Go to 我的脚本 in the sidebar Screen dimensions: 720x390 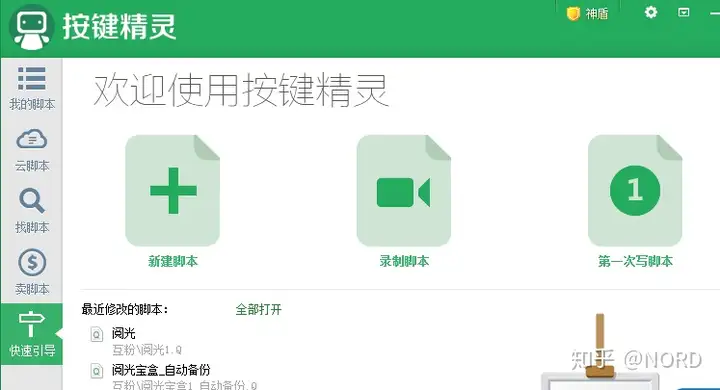[32, 88]
